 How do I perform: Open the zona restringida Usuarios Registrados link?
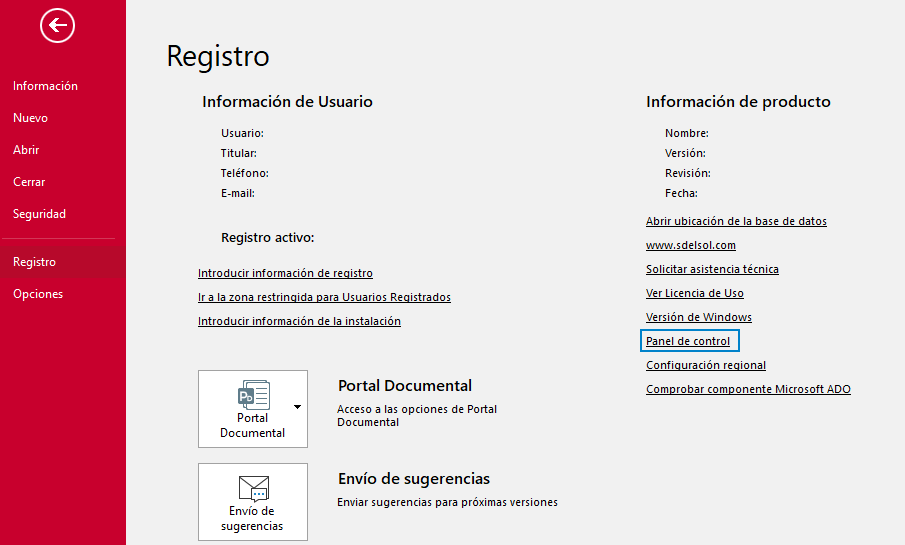(x=324, y=297)
